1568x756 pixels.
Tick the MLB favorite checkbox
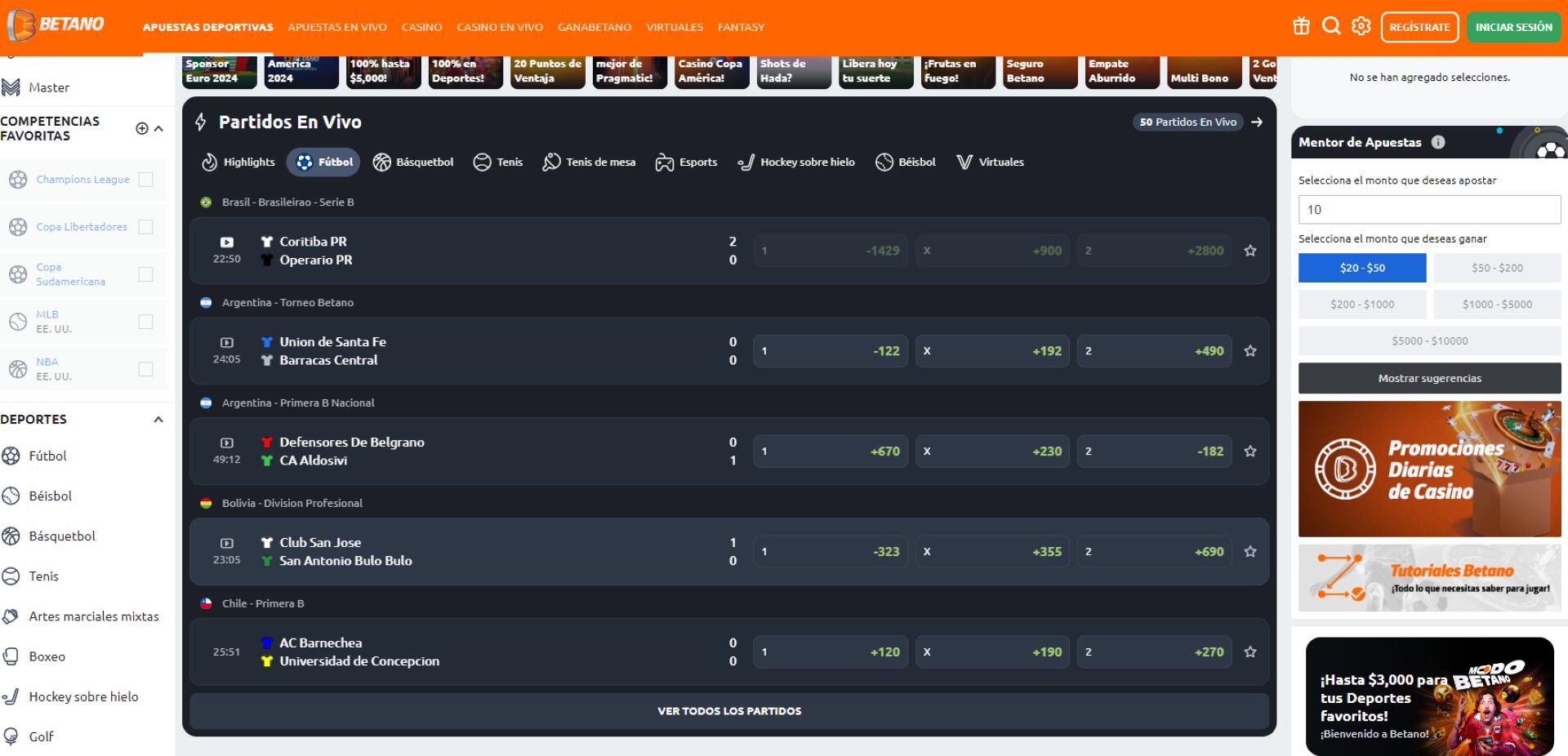click(146, 322)
